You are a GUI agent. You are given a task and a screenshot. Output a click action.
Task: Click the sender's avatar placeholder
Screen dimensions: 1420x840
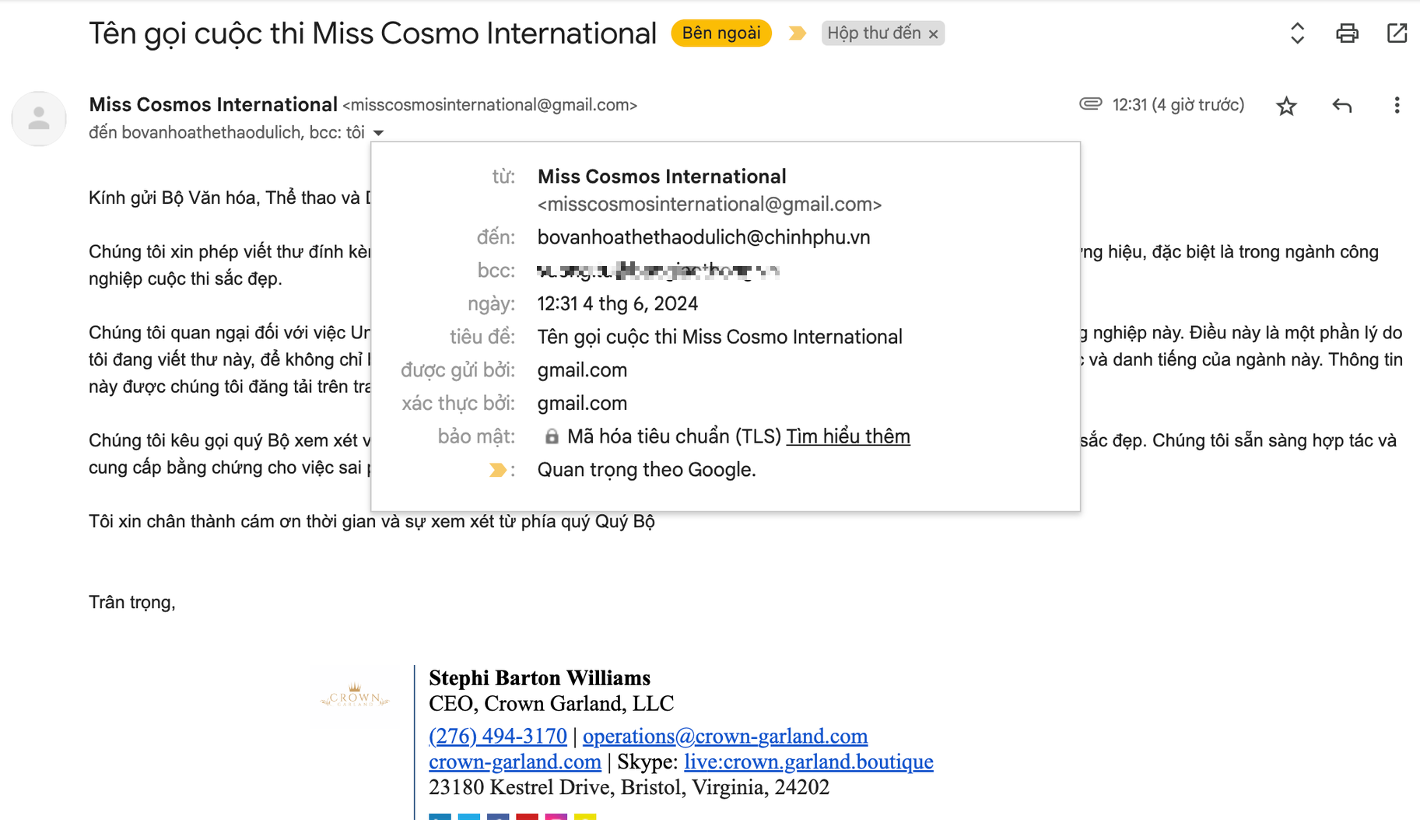[x=39, y=118]
